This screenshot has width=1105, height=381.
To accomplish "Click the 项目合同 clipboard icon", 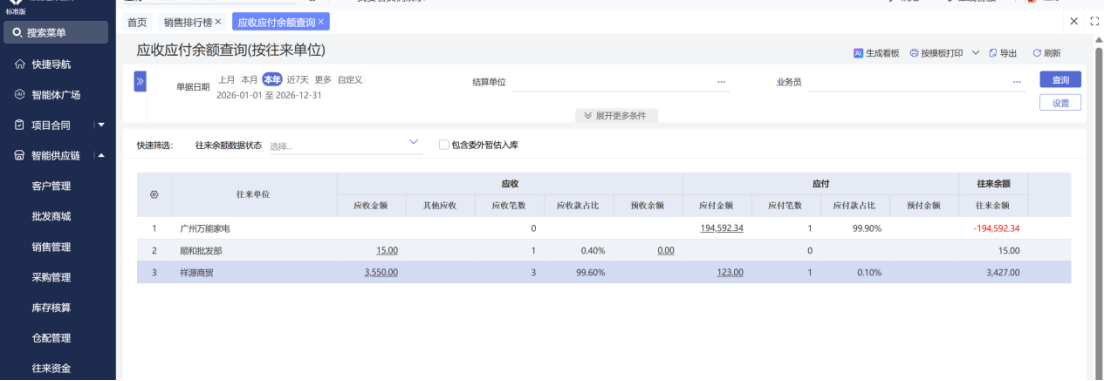I will [20, 125].
